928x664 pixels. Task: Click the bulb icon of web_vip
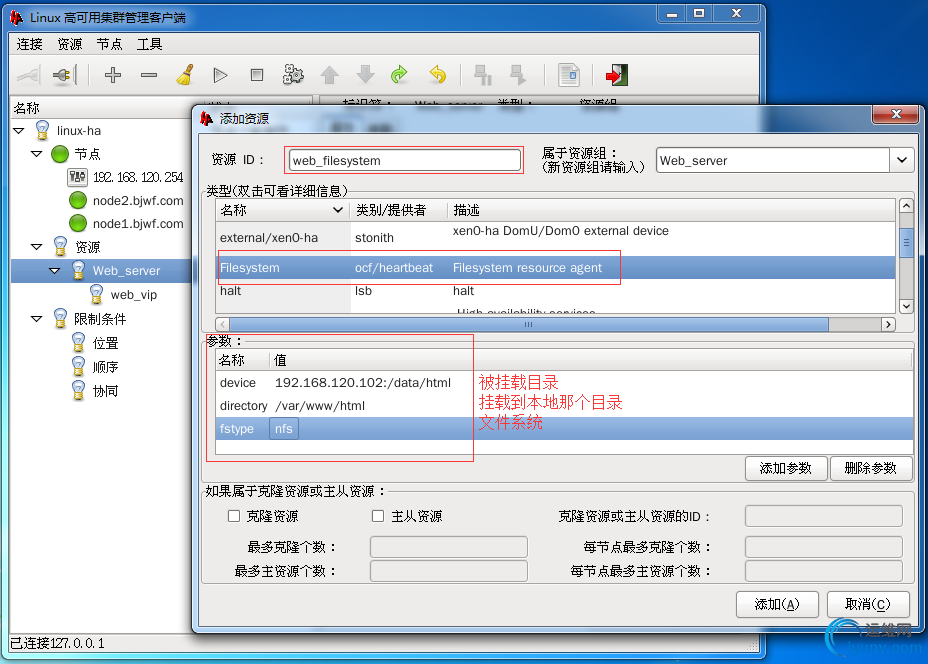96,294
